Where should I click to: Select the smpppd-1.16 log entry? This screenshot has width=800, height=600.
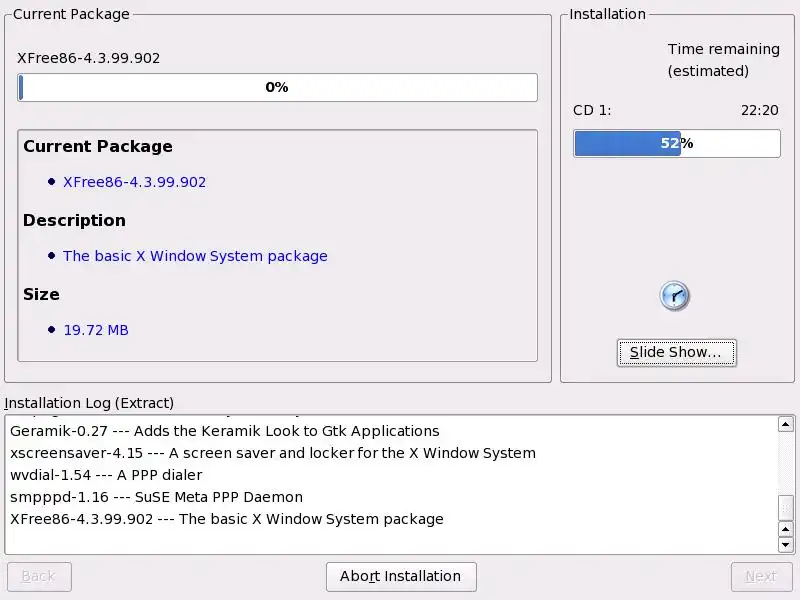(x=156, y=497)
